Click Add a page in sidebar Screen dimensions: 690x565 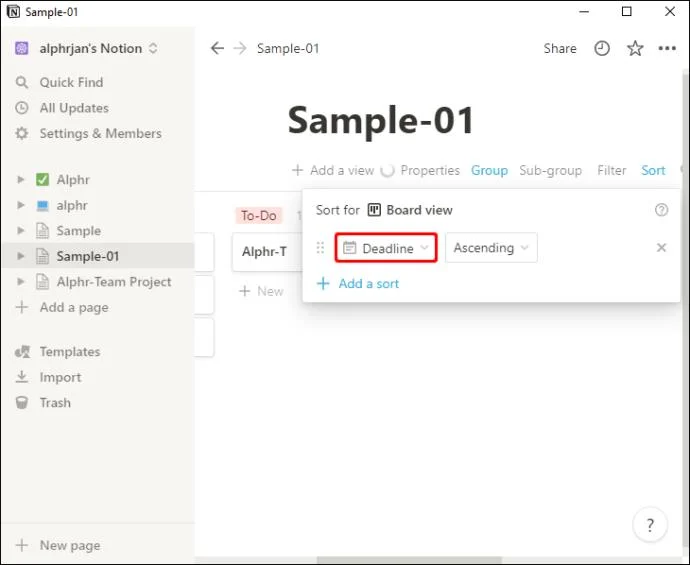(62, 307)
